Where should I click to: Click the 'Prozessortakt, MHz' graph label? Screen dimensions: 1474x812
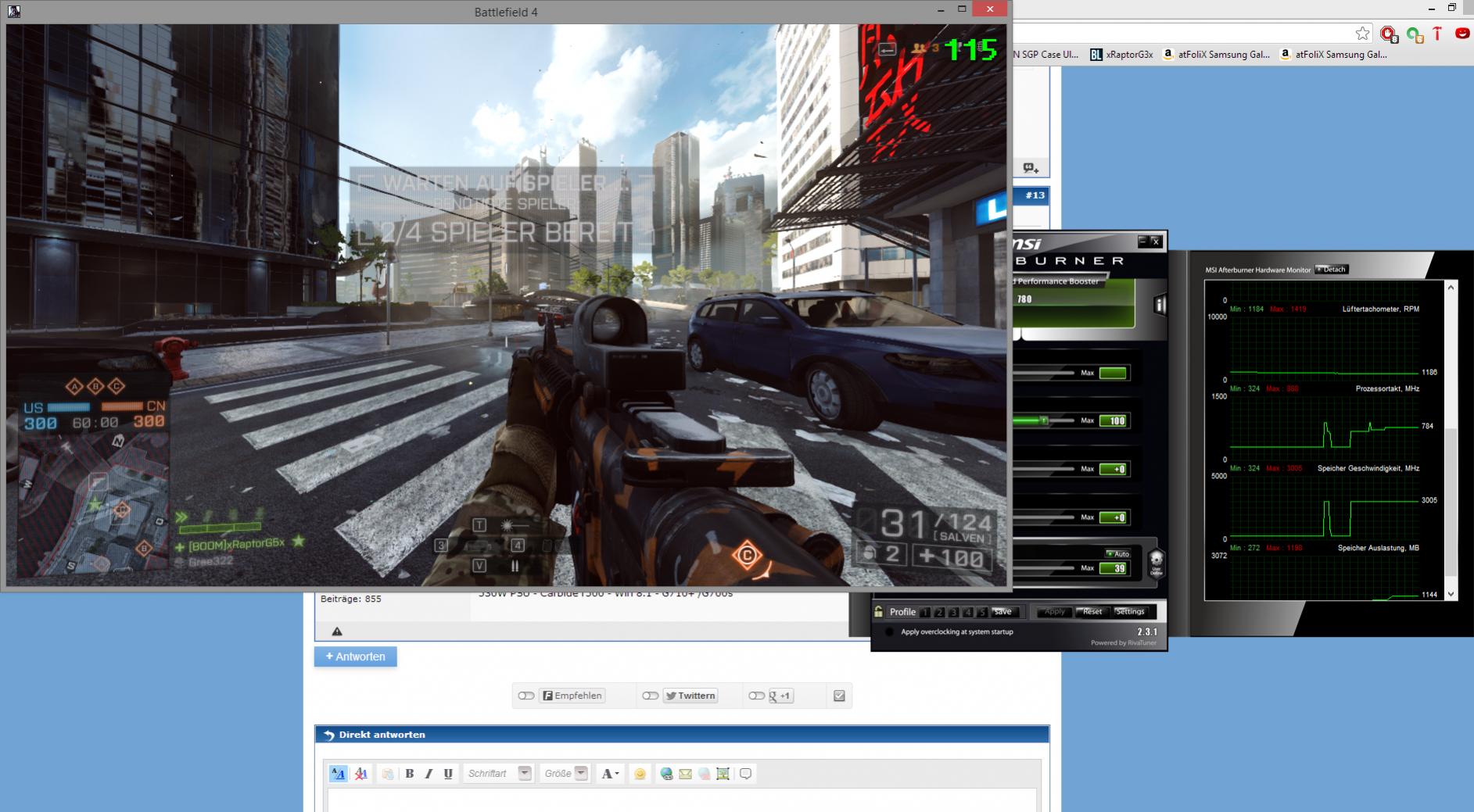[x=1387, y=388]
